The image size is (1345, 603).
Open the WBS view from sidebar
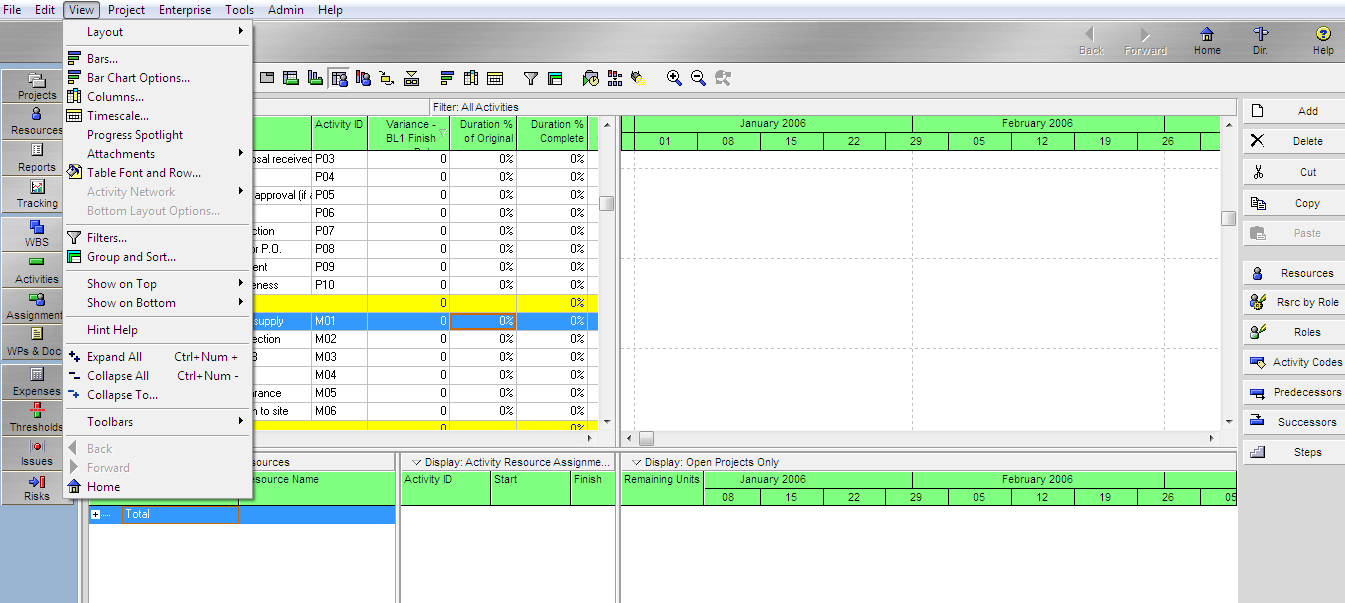(x=37, y=233)
